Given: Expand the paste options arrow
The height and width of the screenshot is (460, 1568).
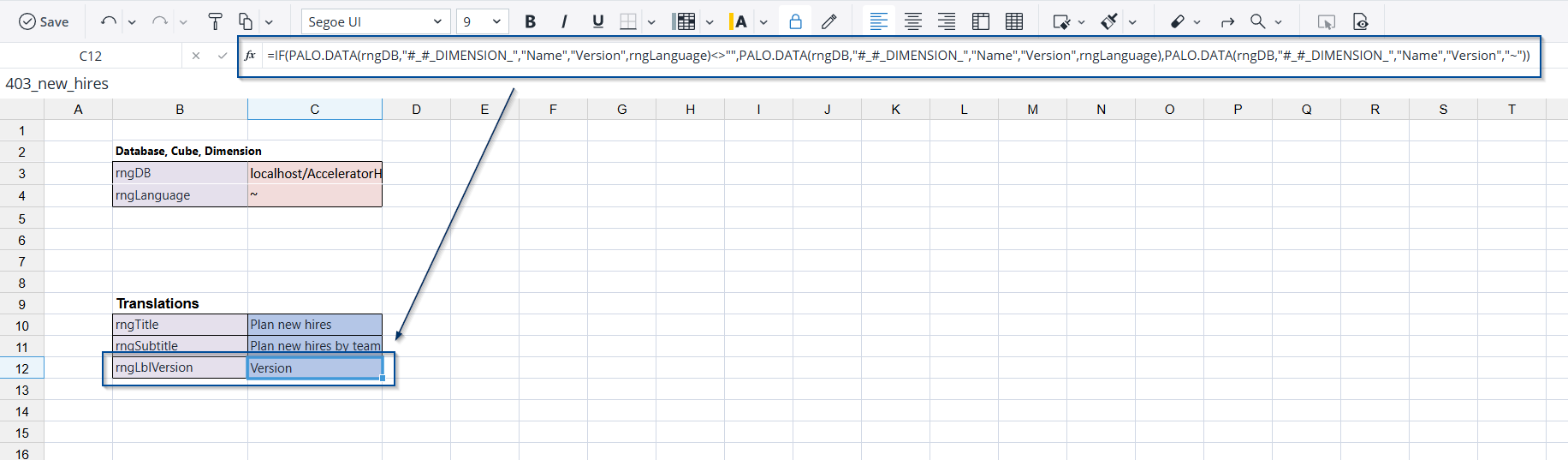Looking at the screenshot, I should [269, 22].
